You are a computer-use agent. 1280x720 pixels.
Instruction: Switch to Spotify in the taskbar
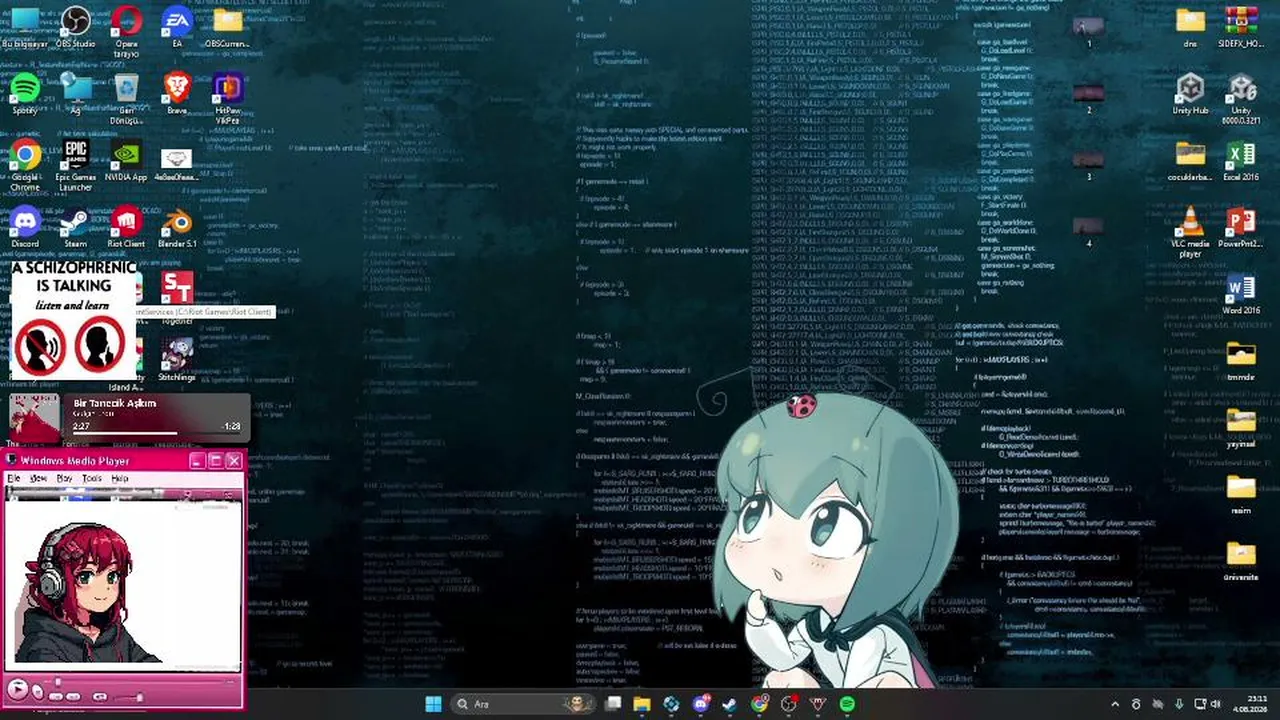847,704
